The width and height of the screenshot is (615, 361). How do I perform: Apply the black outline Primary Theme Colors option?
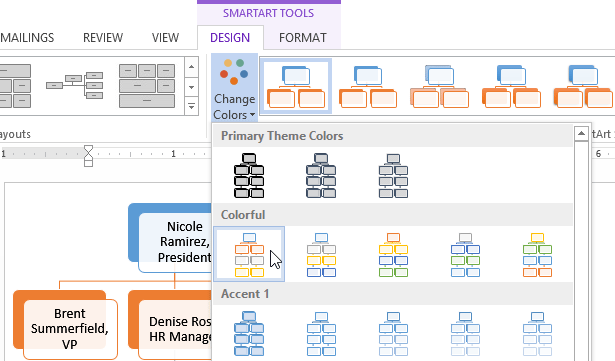(x=249, y=175)
